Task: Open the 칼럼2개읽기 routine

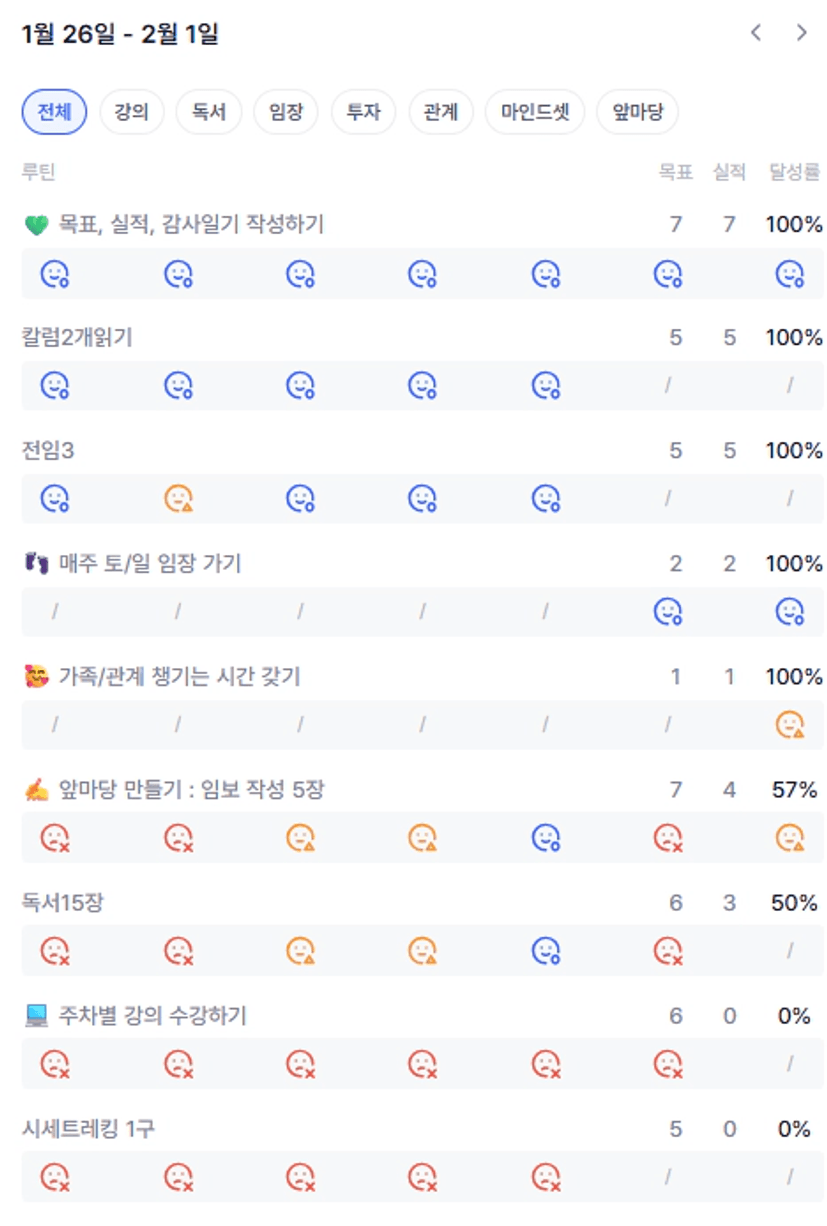Action: (x=77, y=338)
